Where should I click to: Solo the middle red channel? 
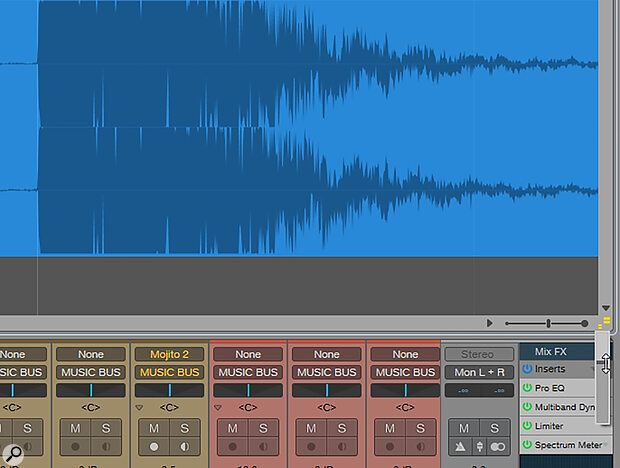pyautogui.click(x=342, y=428)
